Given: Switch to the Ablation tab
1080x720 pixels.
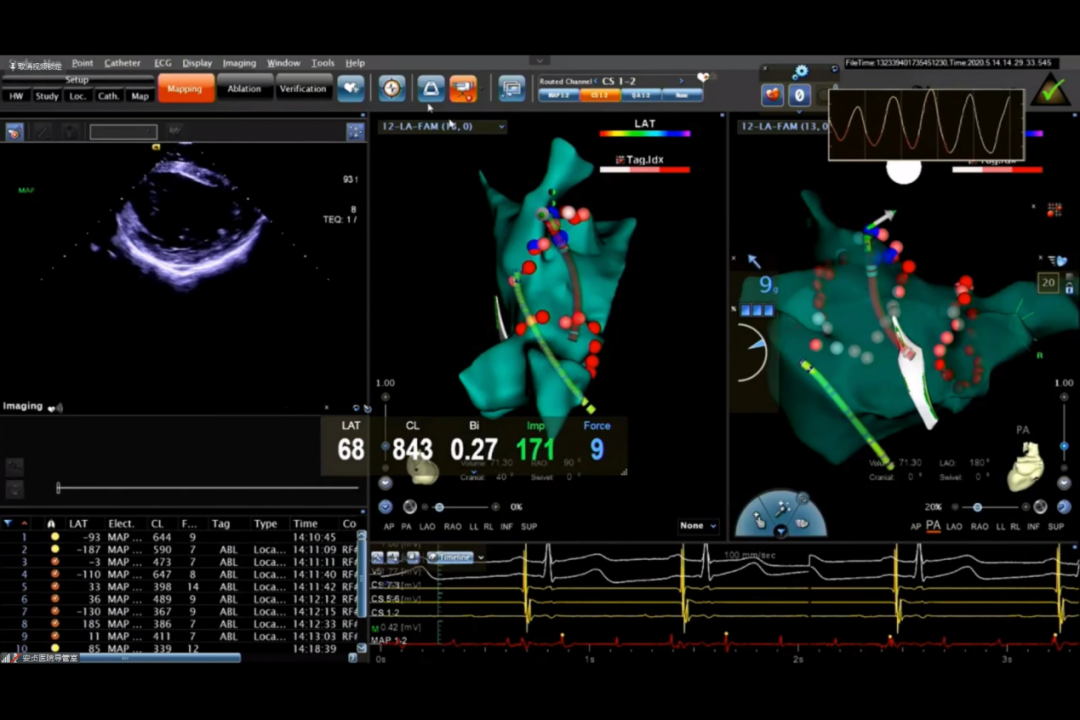Looking at the screenshot, I should 244,89.
